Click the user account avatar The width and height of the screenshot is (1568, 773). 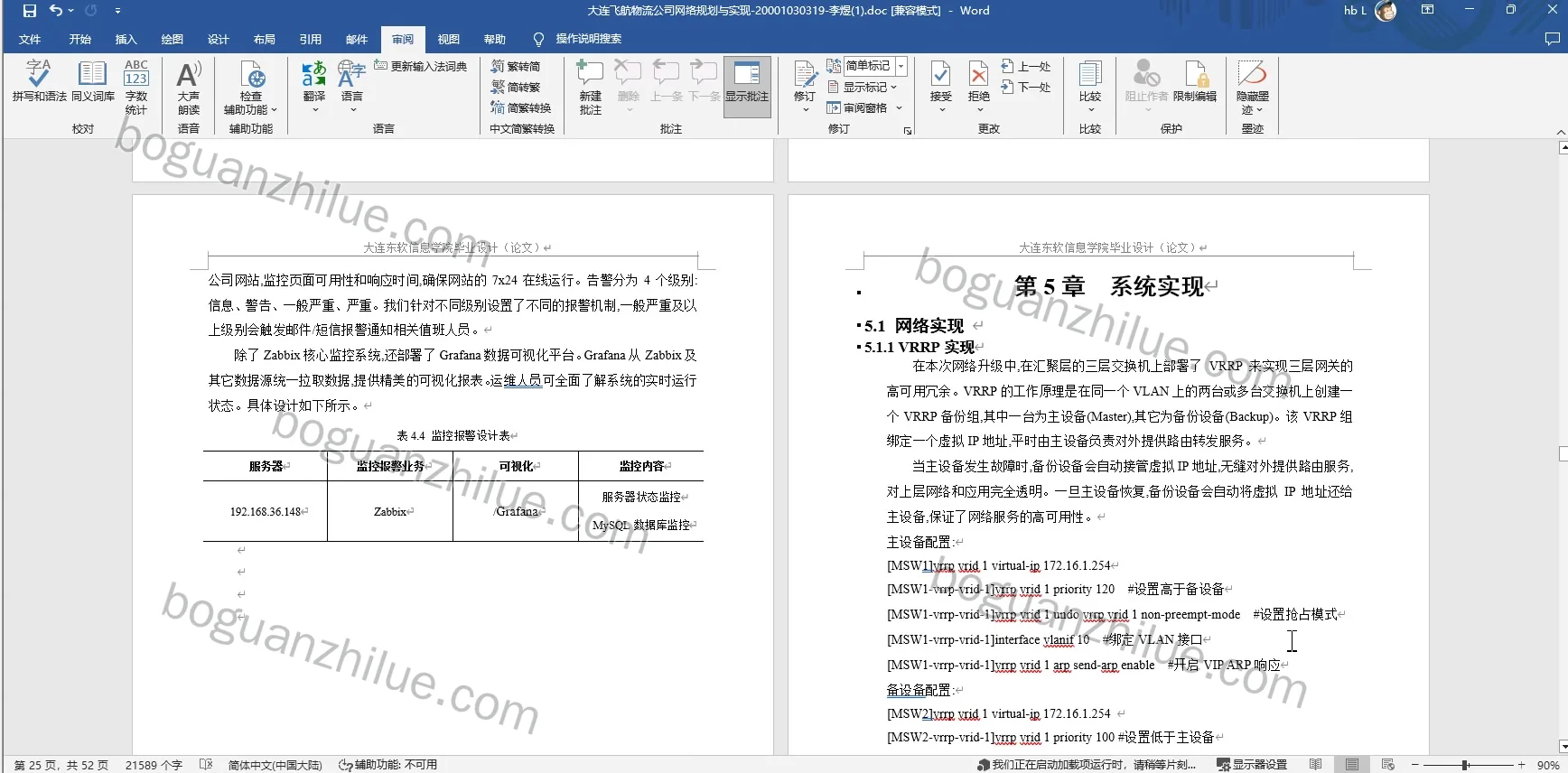point(1386,11)
